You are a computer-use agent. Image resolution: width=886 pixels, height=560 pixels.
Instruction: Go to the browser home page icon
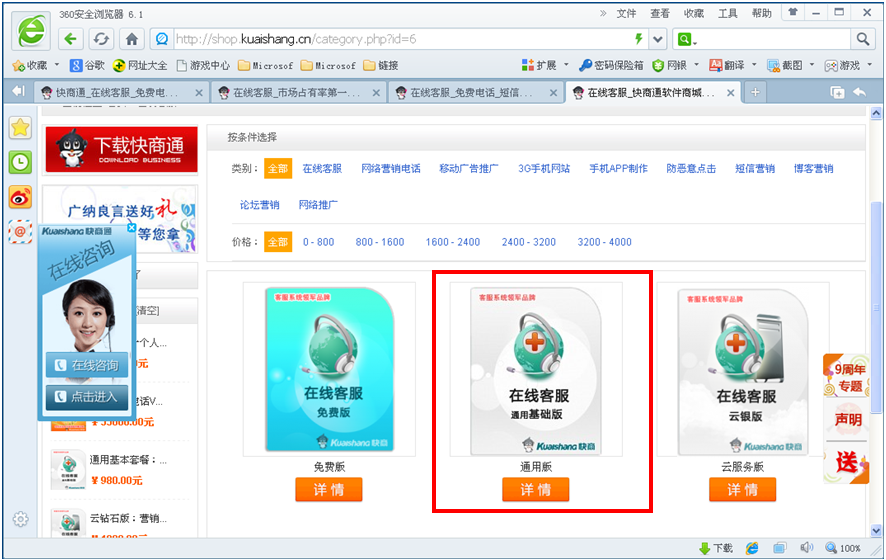[x=131, y=39]
